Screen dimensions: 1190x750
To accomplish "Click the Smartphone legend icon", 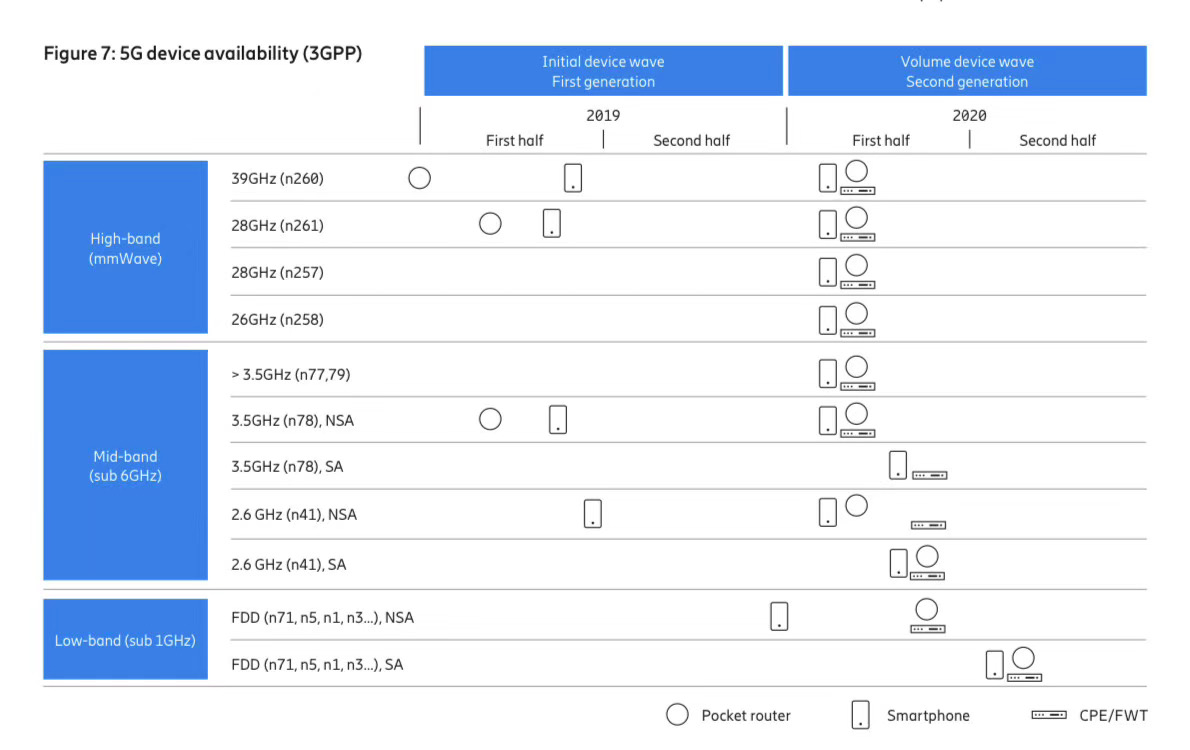I will (x=860, y=715).
